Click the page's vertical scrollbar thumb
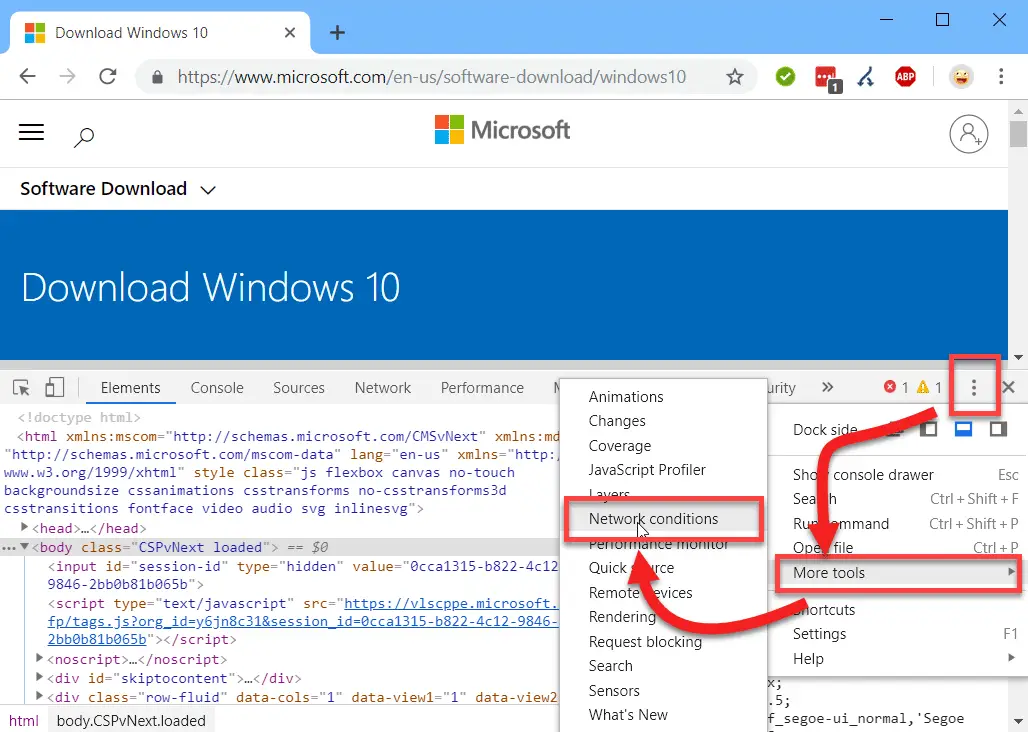This screenshot has height=732, width=1028. click(1018, 134)
